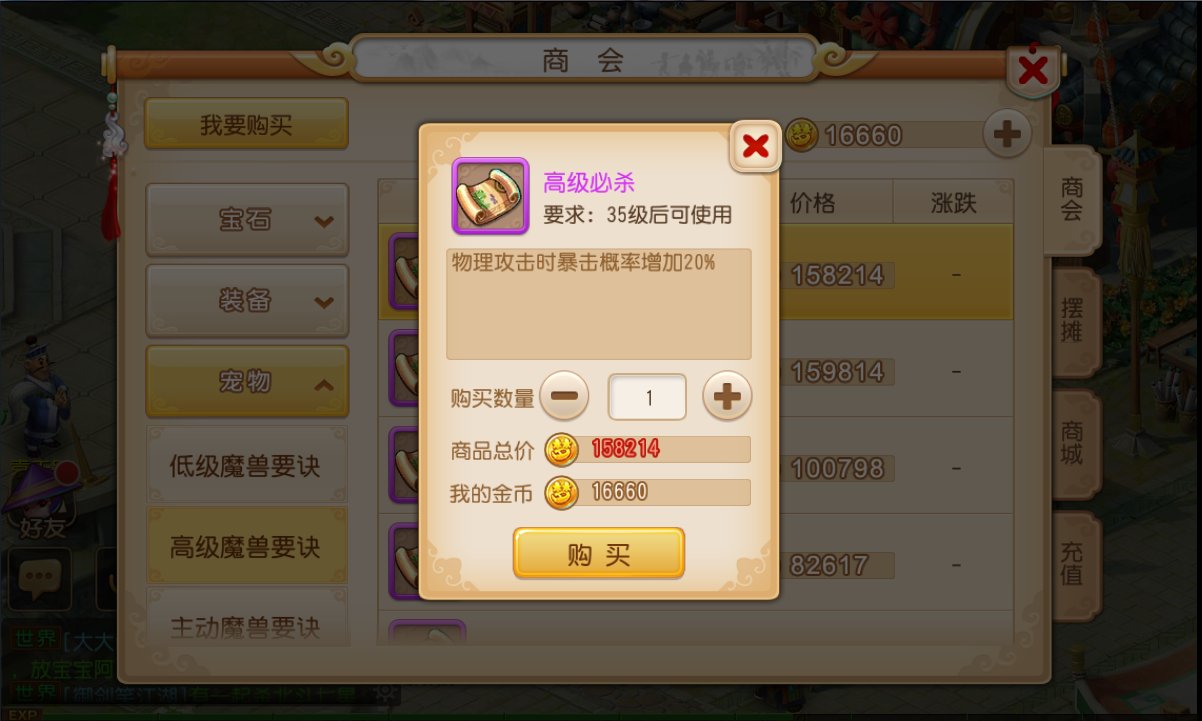Image resolution: width=1202 pixels, height=721 pixels.
Task: Open the 充值 recharge tab
Action: coord(1074,564)
